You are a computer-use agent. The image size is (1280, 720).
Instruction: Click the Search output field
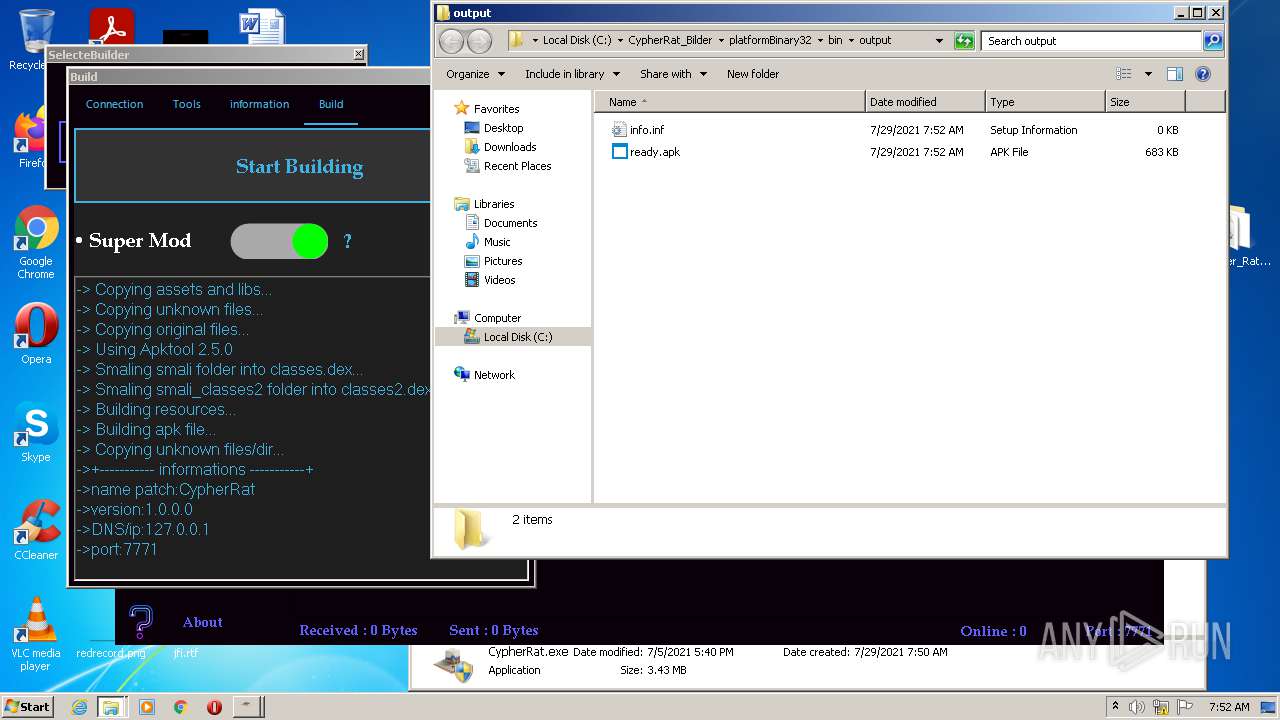tap(1092, 41)
